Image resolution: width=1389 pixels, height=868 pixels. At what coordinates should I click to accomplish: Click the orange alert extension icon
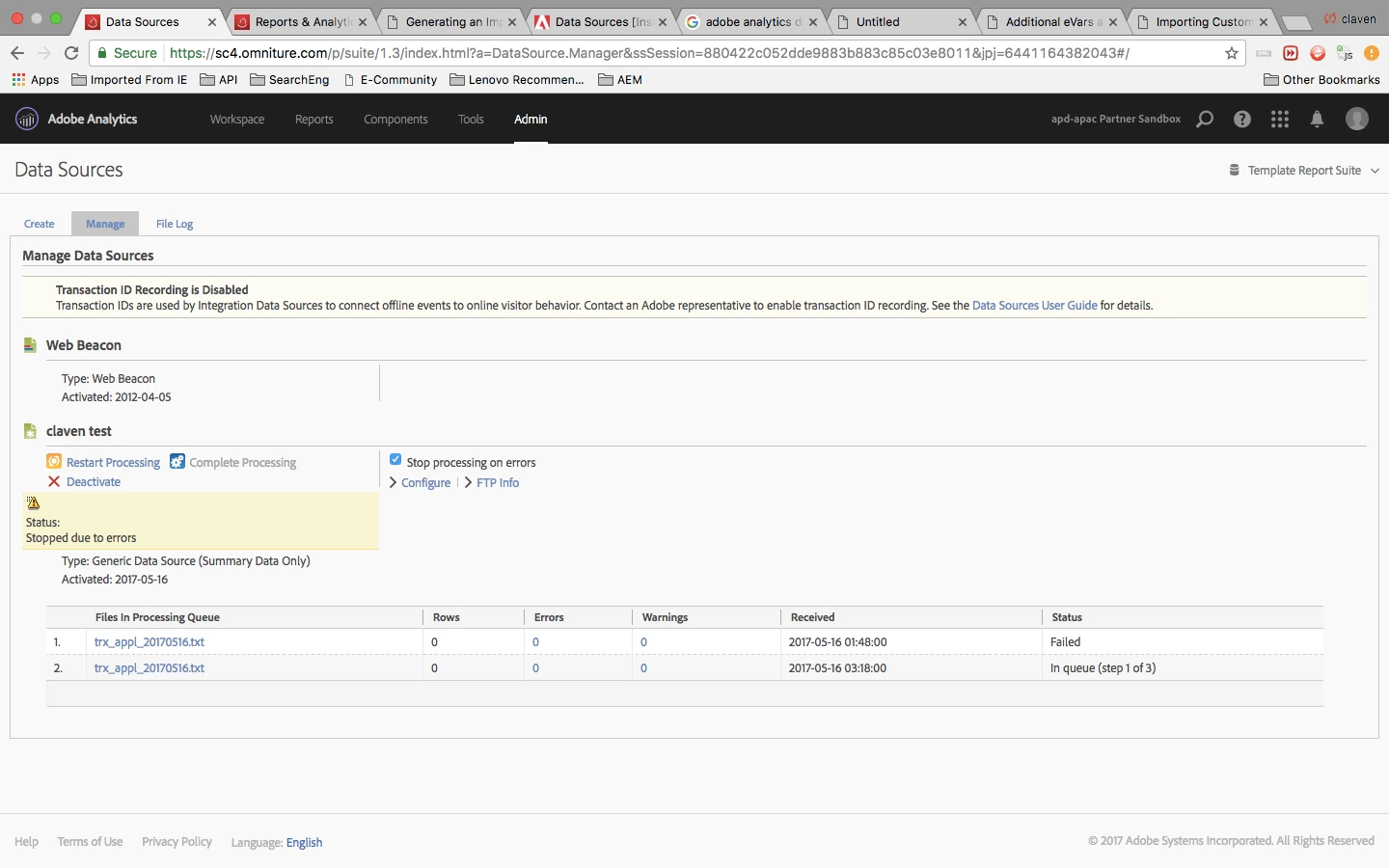pyautogui.click(x=1372, y=53)
